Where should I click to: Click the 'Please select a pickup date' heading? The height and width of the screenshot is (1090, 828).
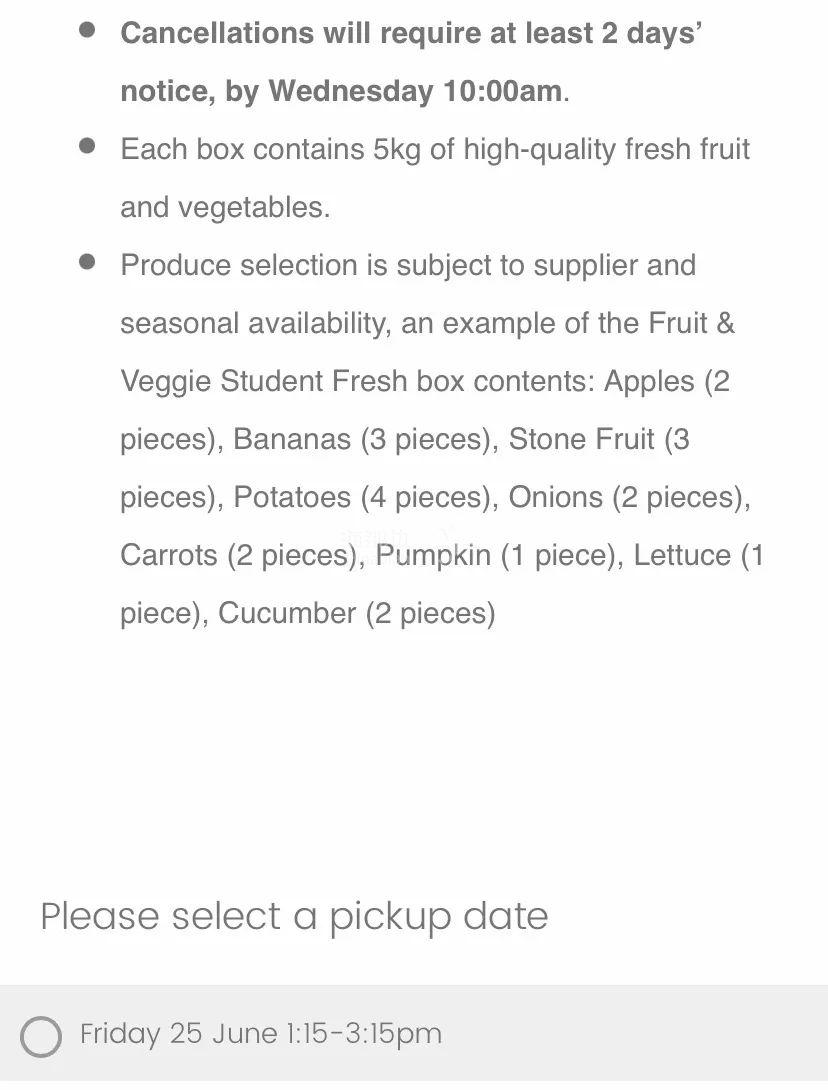(x=294, y=916)
